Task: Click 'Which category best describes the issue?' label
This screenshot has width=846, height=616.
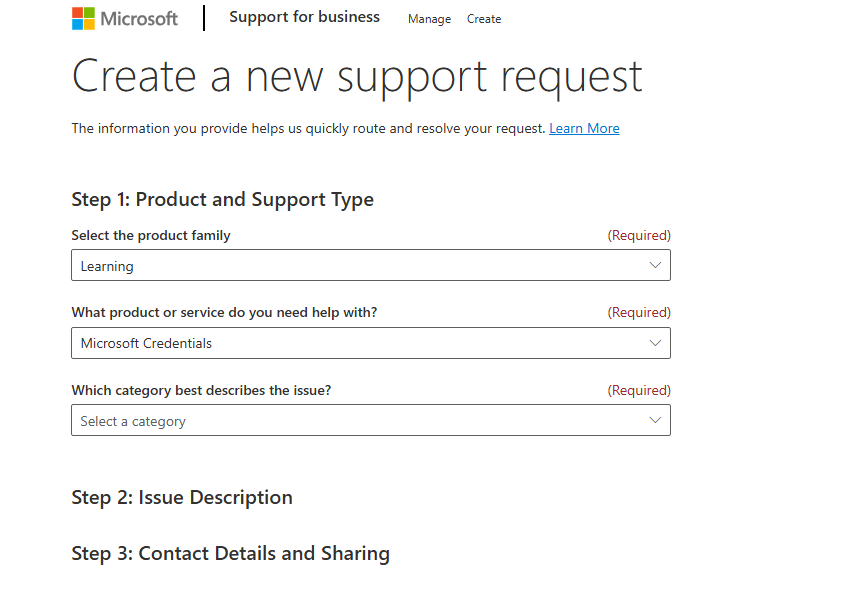Action: (201, 390)
